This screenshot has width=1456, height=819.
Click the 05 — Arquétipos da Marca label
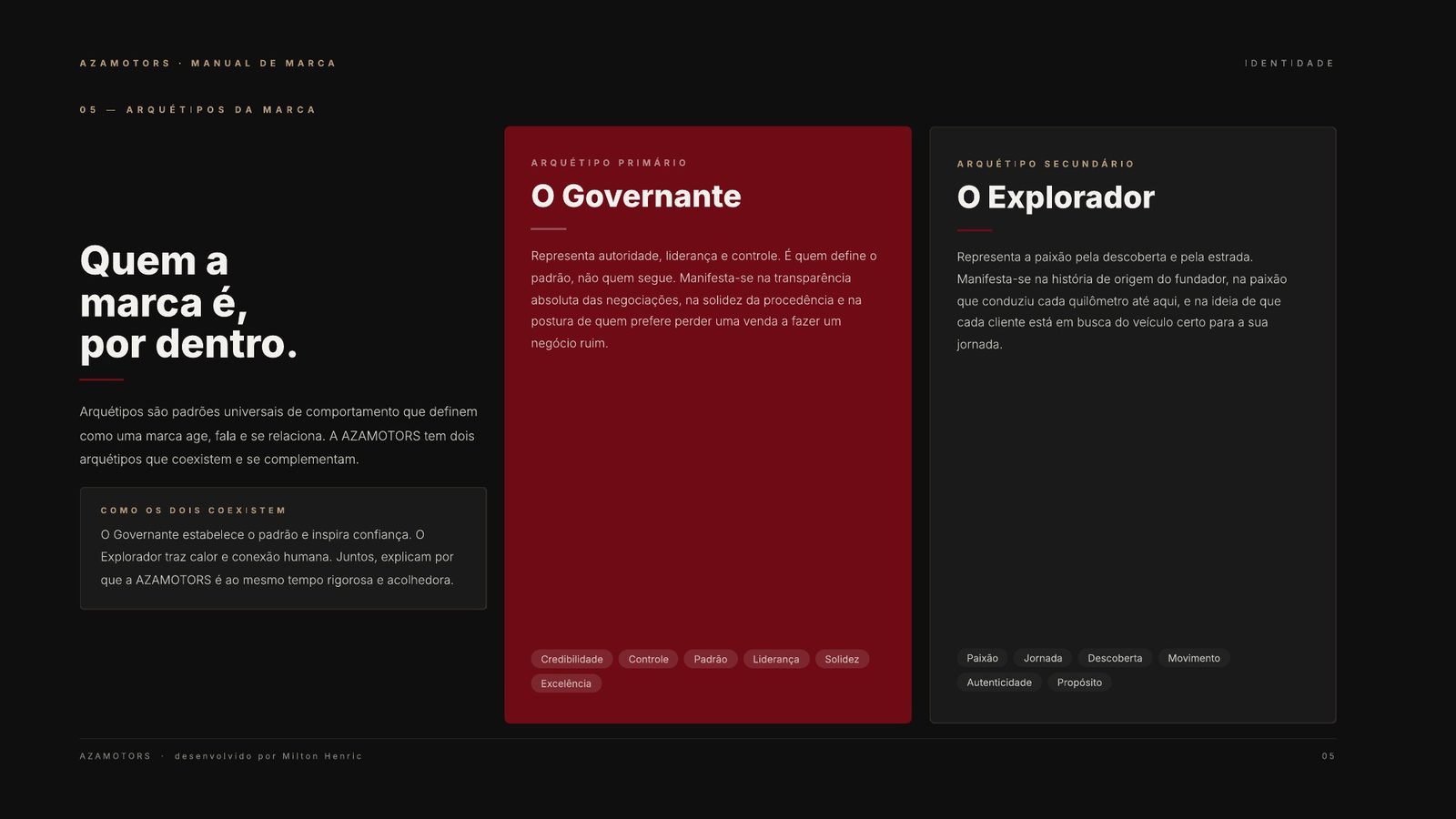[197, 110]
